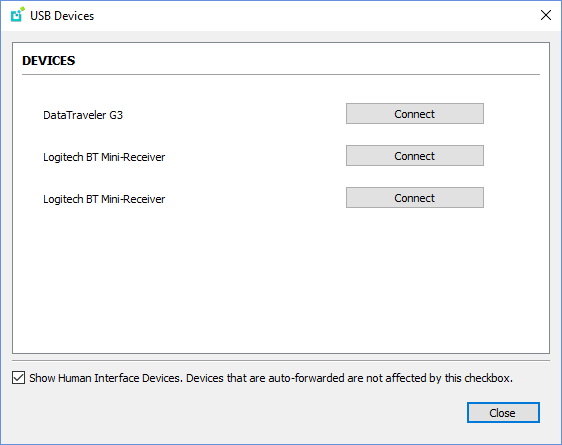Close the dialog with the X icon
562x445 pixels.
coord(546,15)
